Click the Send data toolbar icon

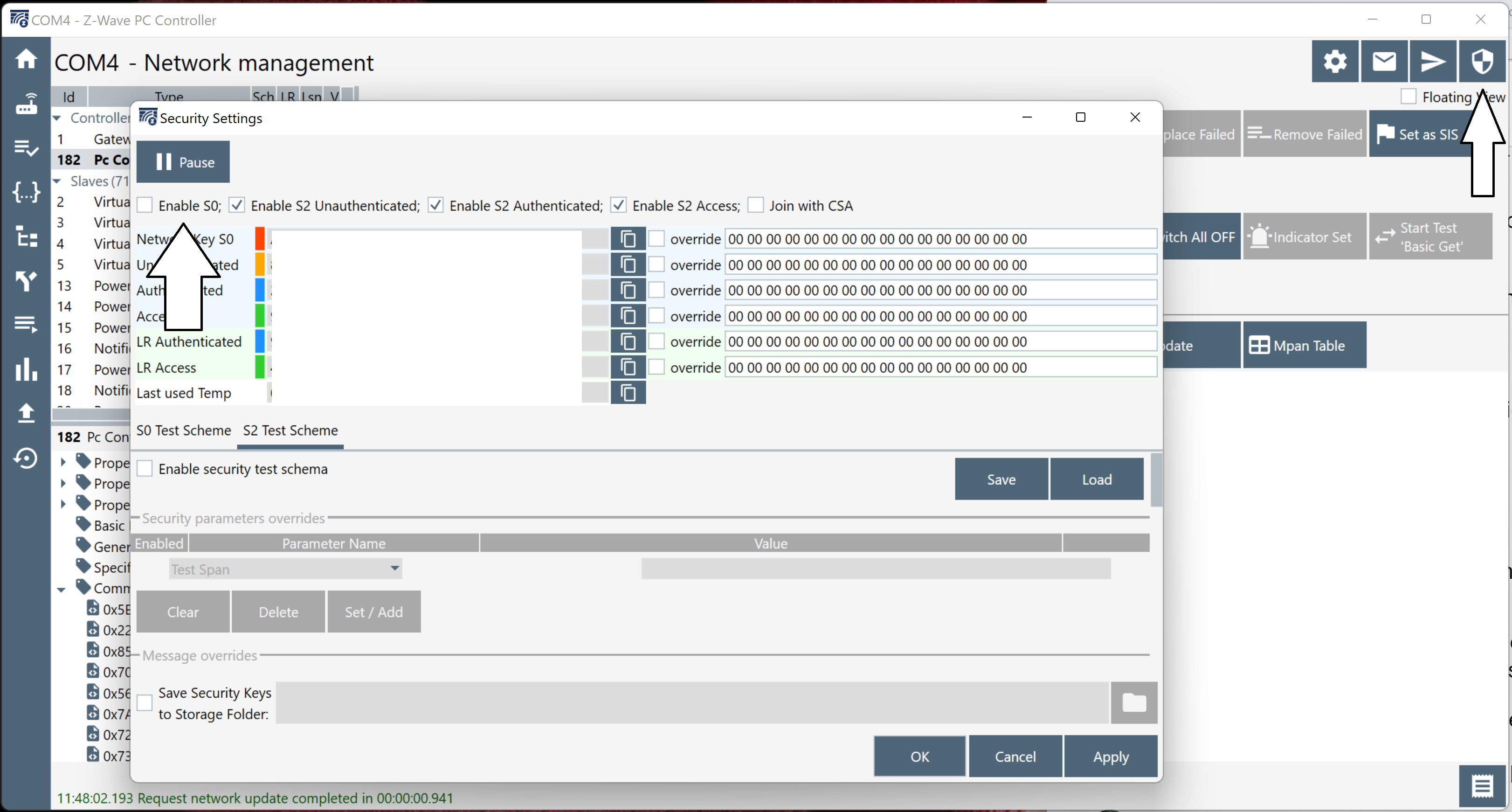coord(1433,61)
